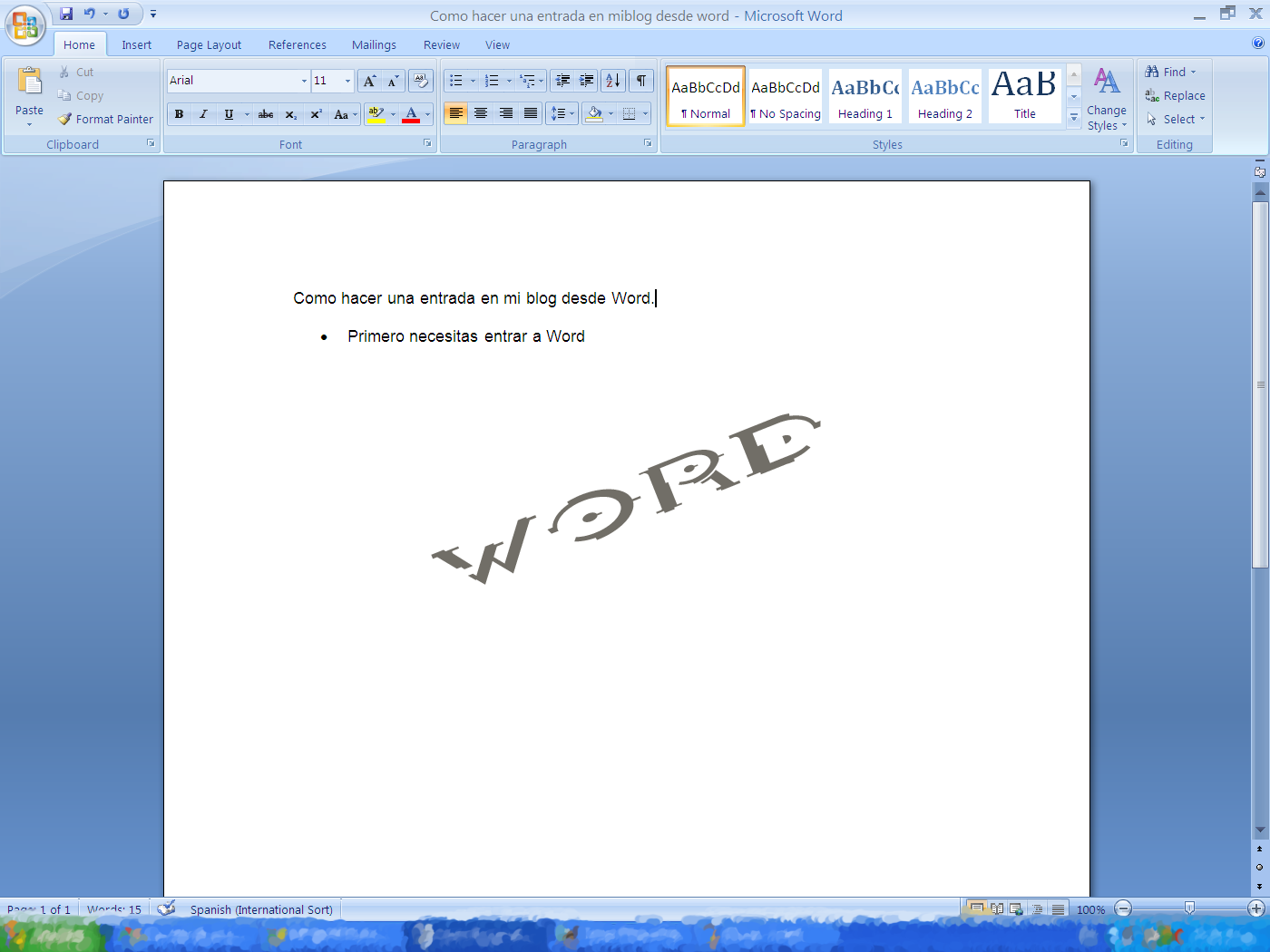This screenshot has height=952, width=1270.
Task: Apply the Title style
Action: click(x=1025, y=95)
